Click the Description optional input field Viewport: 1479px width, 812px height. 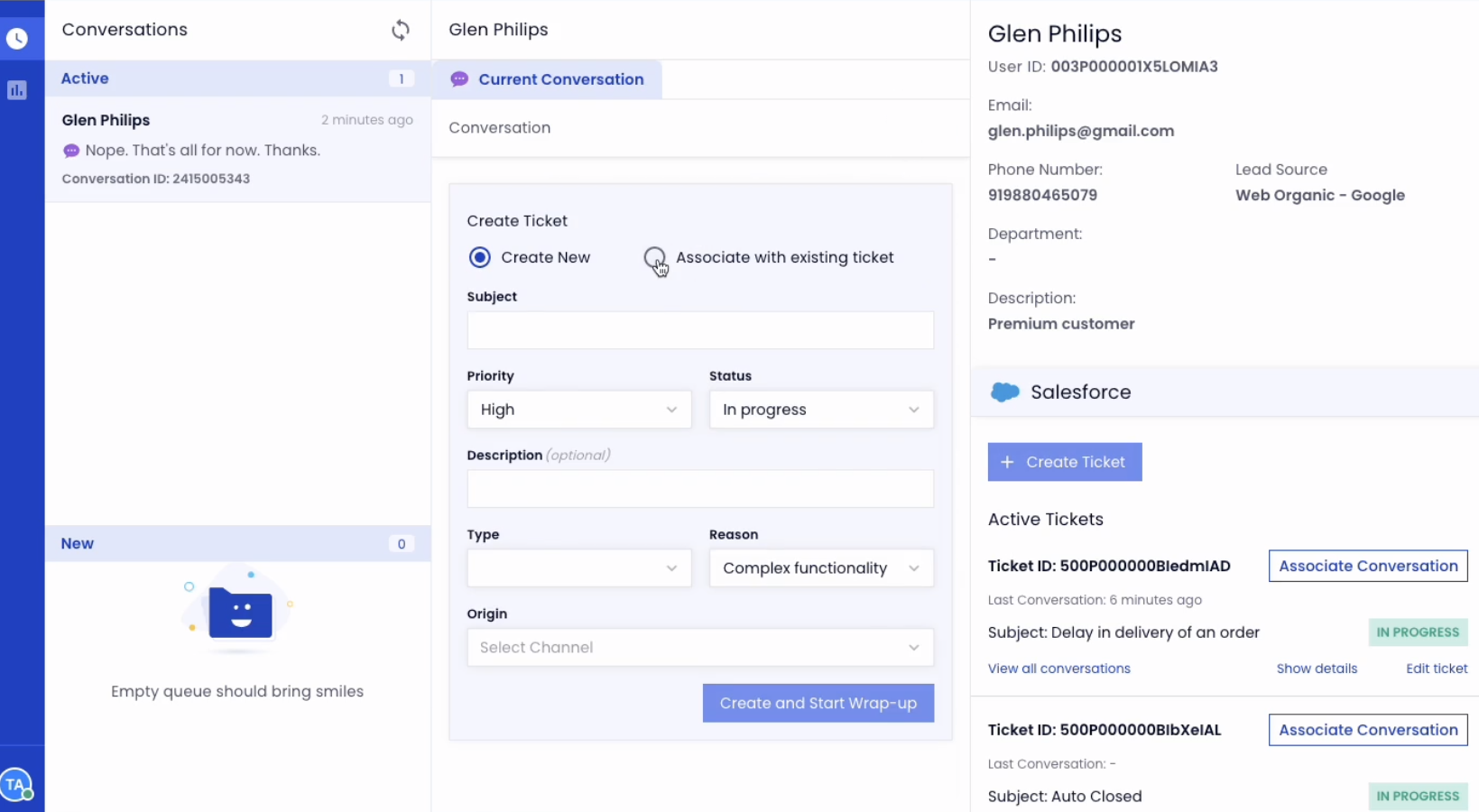click(700, 489)
